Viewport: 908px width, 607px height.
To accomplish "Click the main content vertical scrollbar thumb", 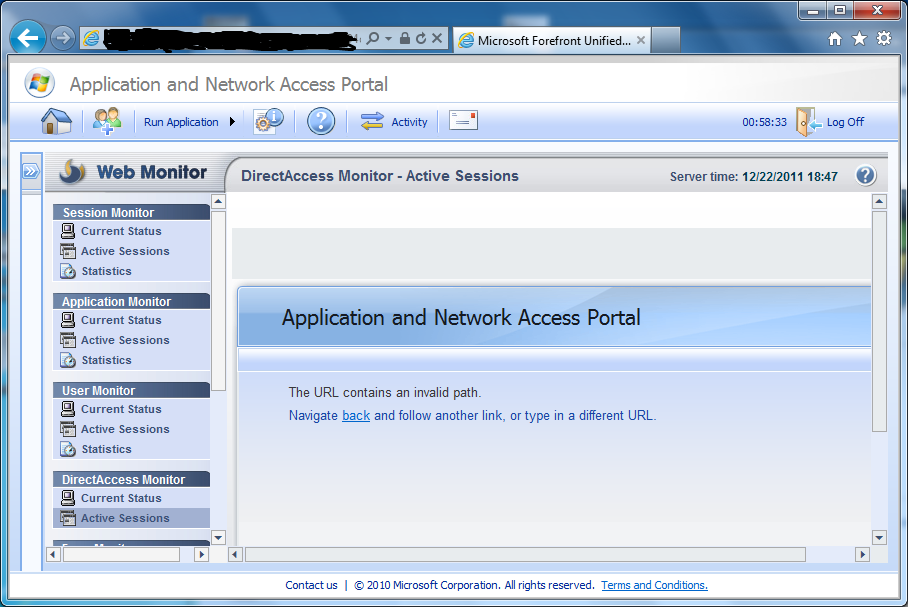I will [879, 321].
